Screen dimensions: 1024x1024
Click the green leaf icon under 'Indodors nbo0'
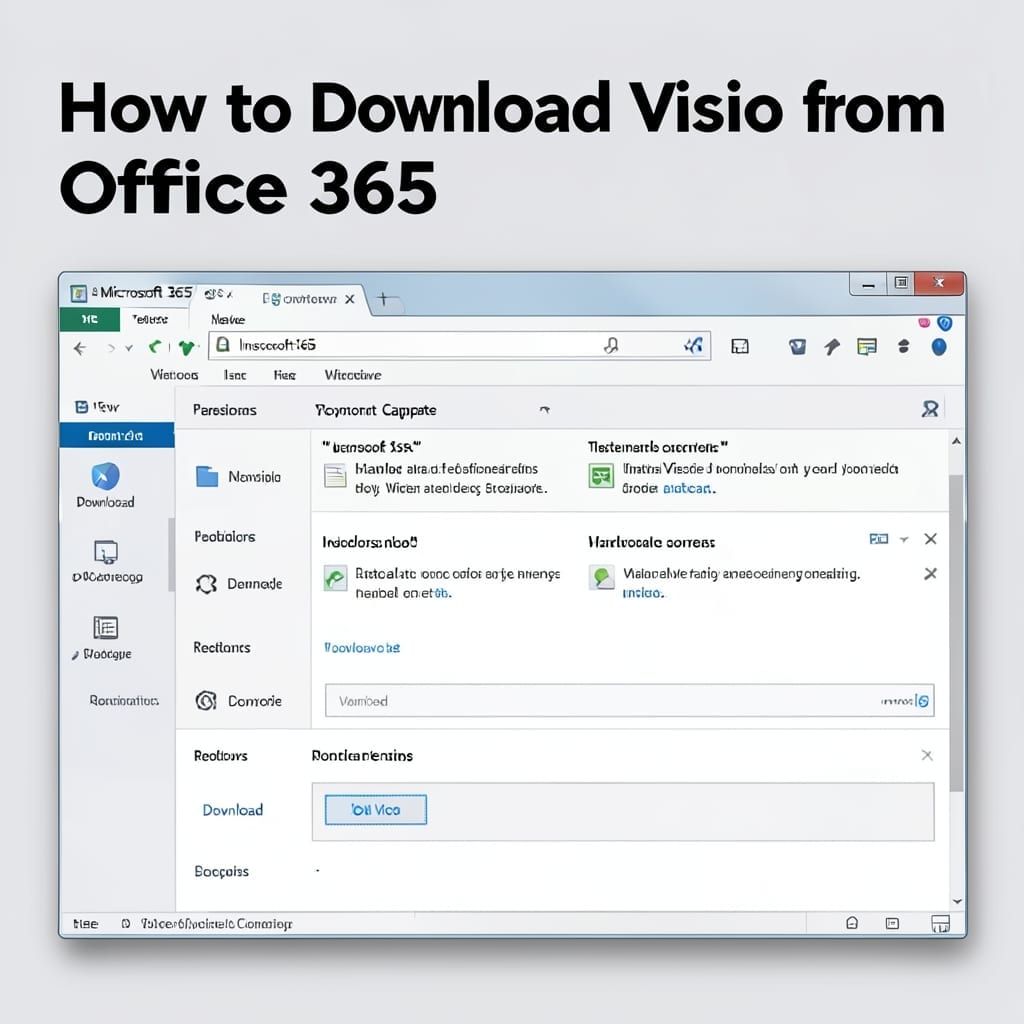point(336,579)
